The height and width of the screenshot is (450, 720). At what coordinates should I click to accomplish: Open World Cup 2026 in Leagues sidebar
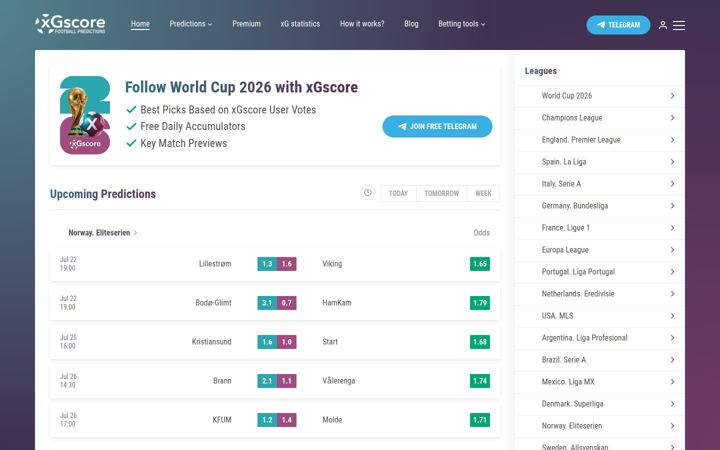point(600,96)
